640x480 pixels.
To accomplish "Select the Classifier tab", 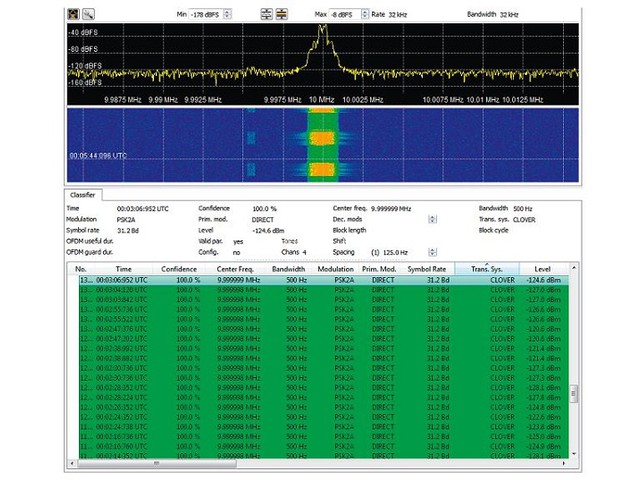I will 83,195.
